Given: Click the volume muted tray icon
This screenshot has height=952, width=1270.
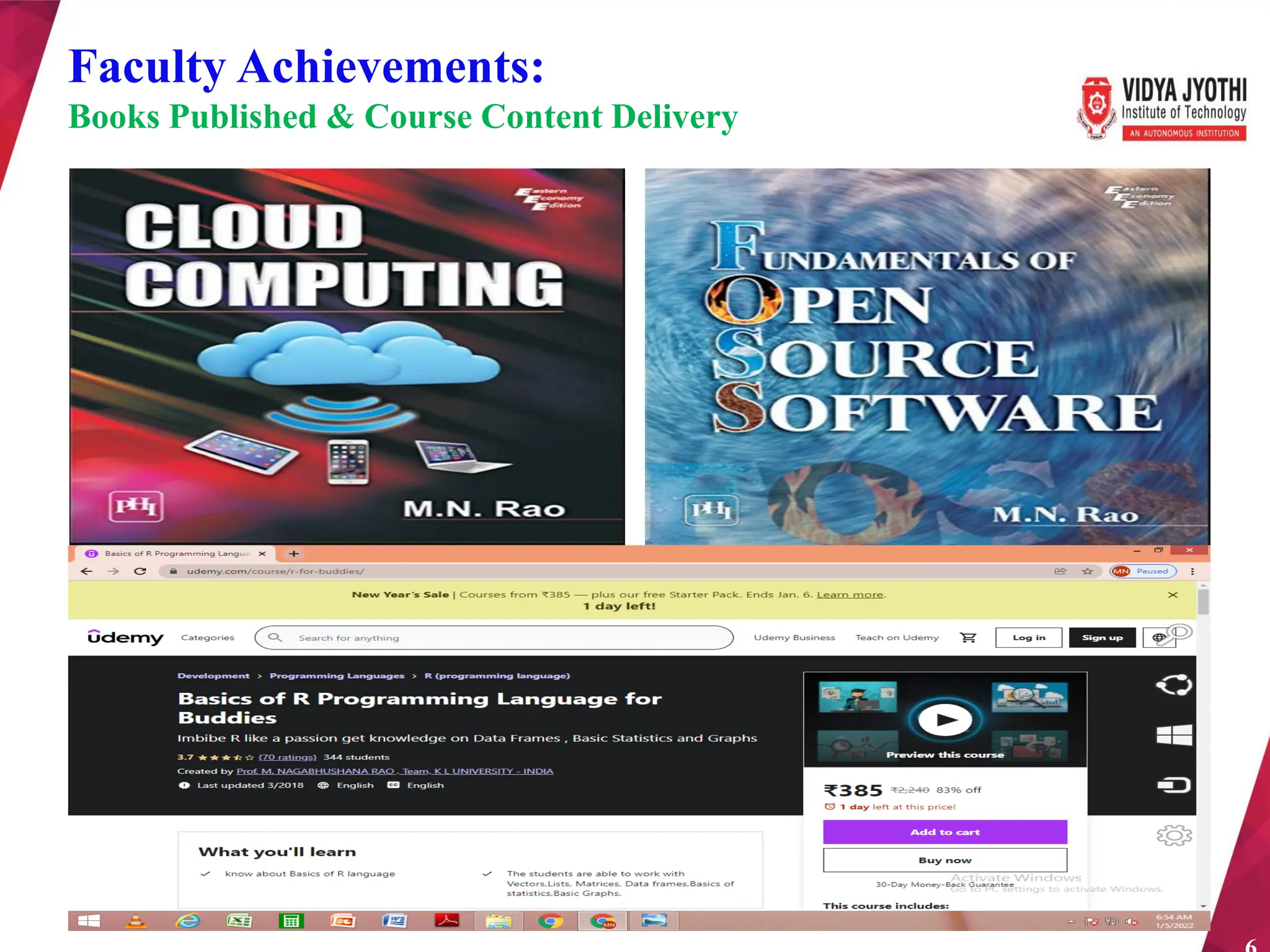Looking at the screenshot, I should (x=1132, y=922).
